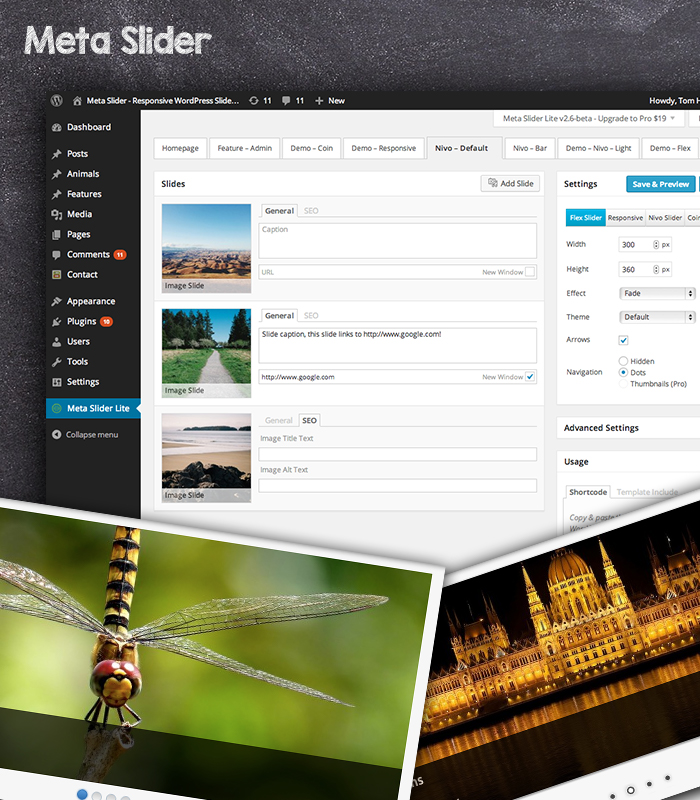Click the Image Title Text field
Image resolution: width=700 pixels, height=800 pixels.
[x=397, y=454]
